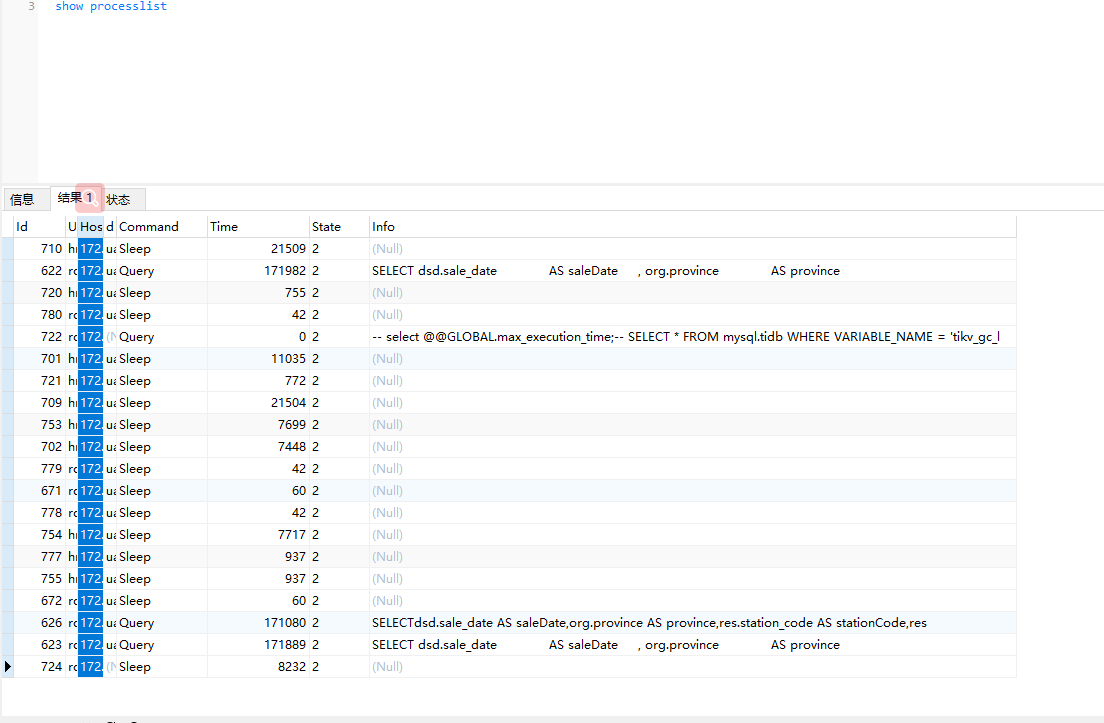Screen dimensions: 1104x723
Task: Click the Query command cell of row 623
Action: pos(160,645)
